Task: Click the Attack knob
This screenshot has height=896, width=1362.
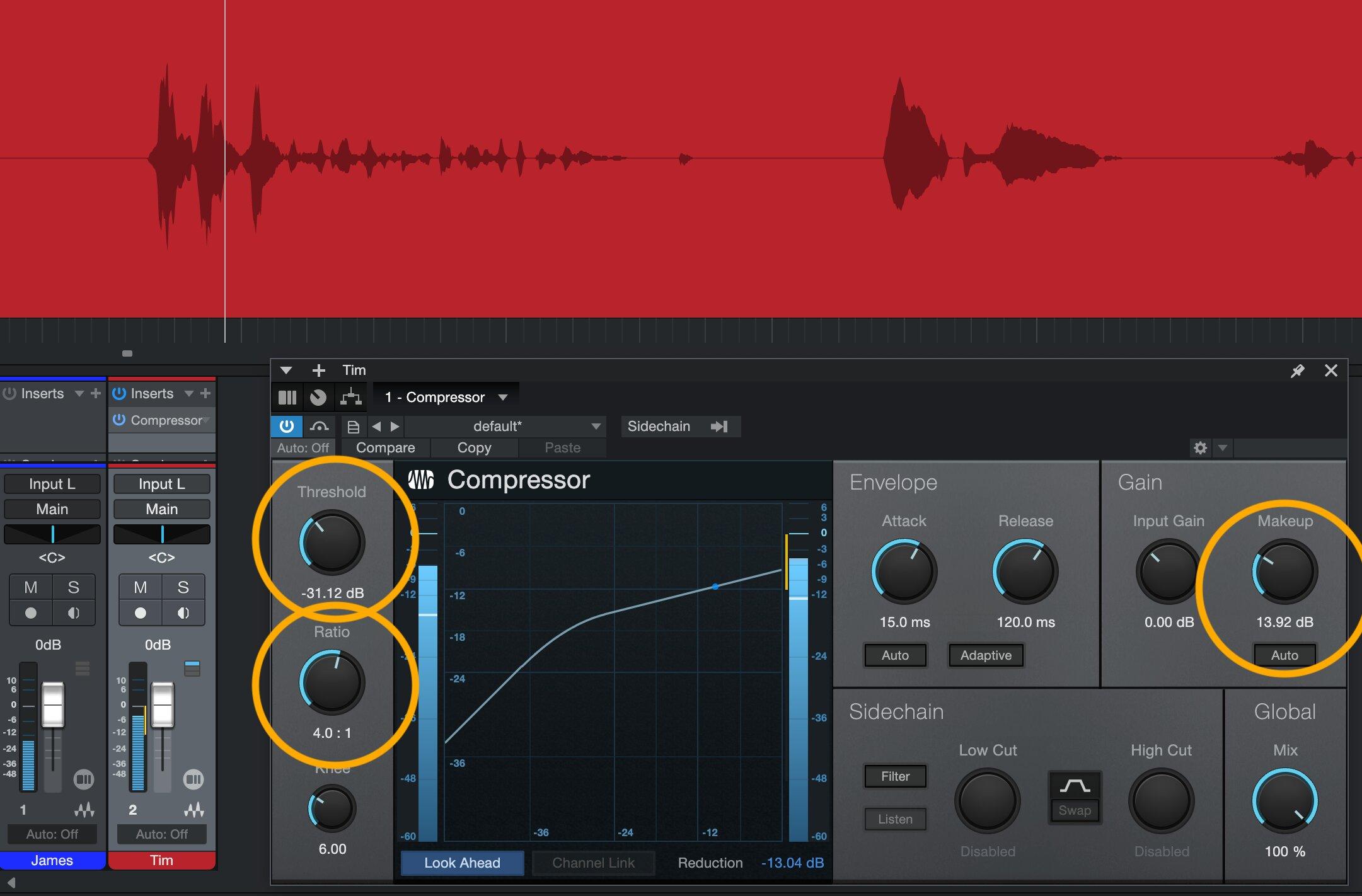Action: click(x=904, y=571)
